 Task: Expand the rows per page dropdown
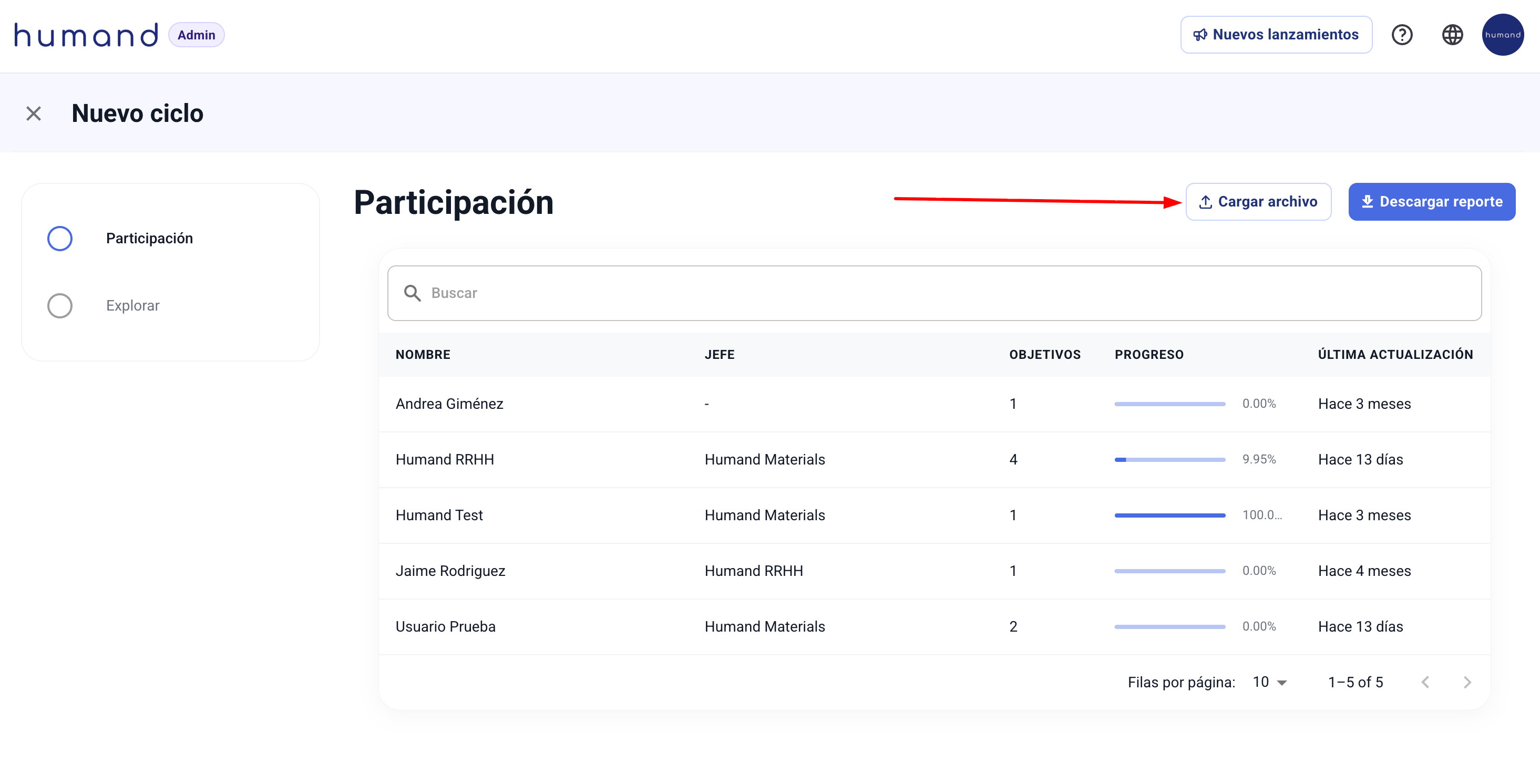(x=1270, y=682)
